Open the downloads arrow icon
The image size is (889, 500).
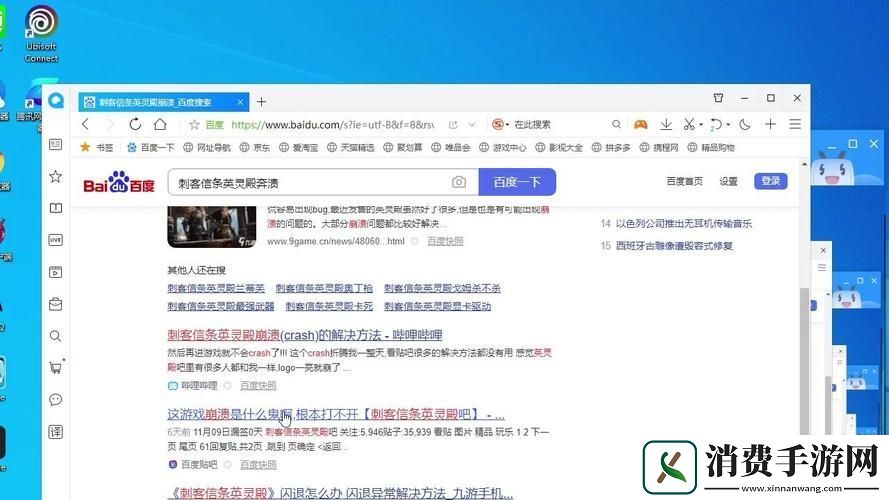pyautogui.click(x=666, y=124)
